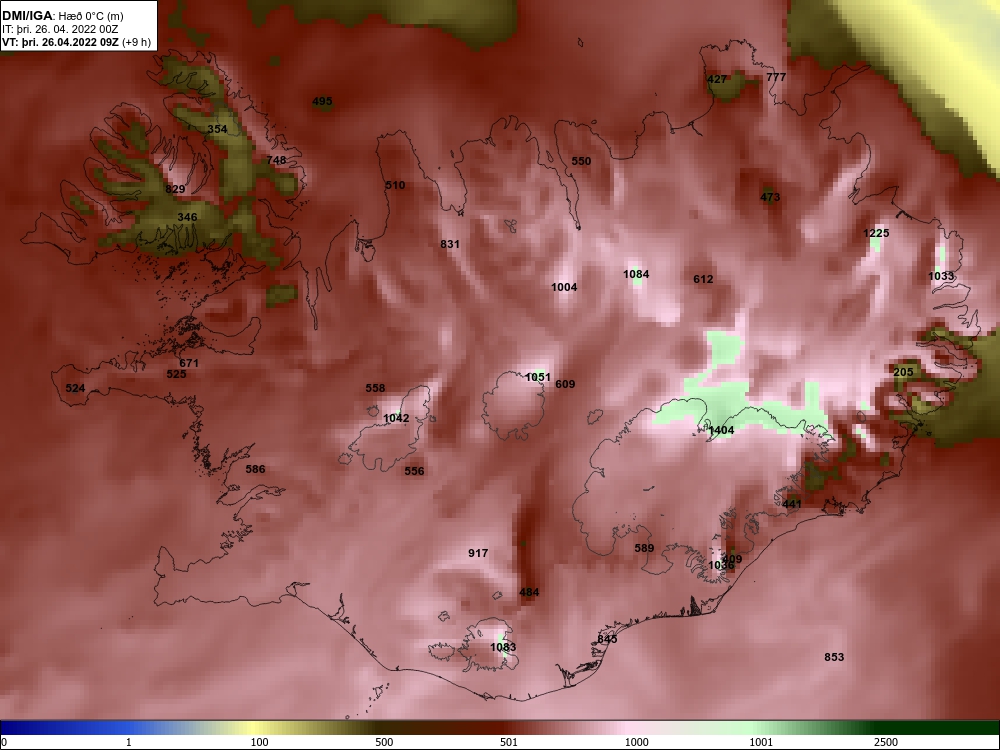Select the map value 1051
Image resolution: width=1000 pixels, height=750 pixels.
(x=538, y=377)
